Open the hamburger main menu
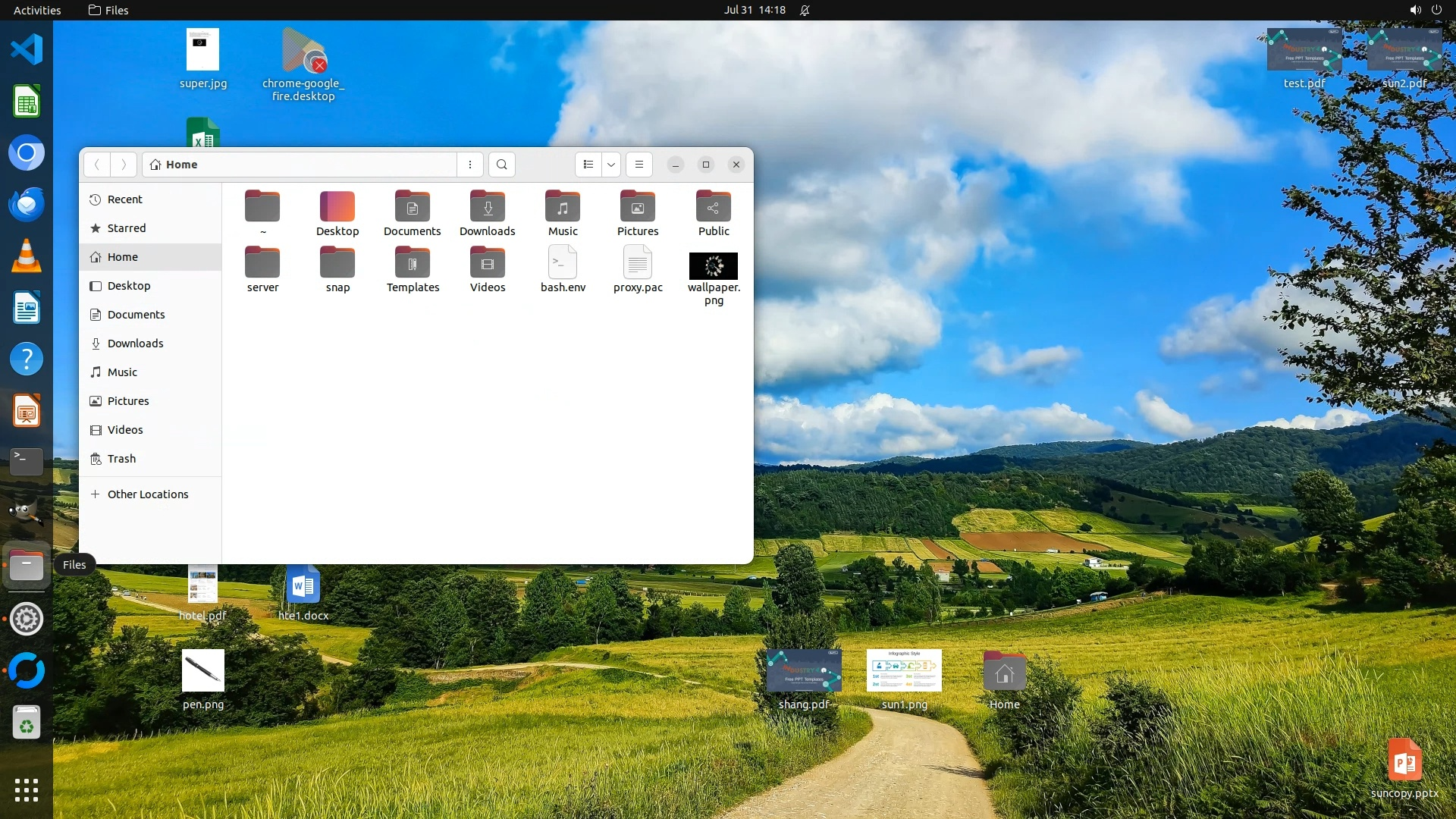1456x819 pixels. click(639, 165)
